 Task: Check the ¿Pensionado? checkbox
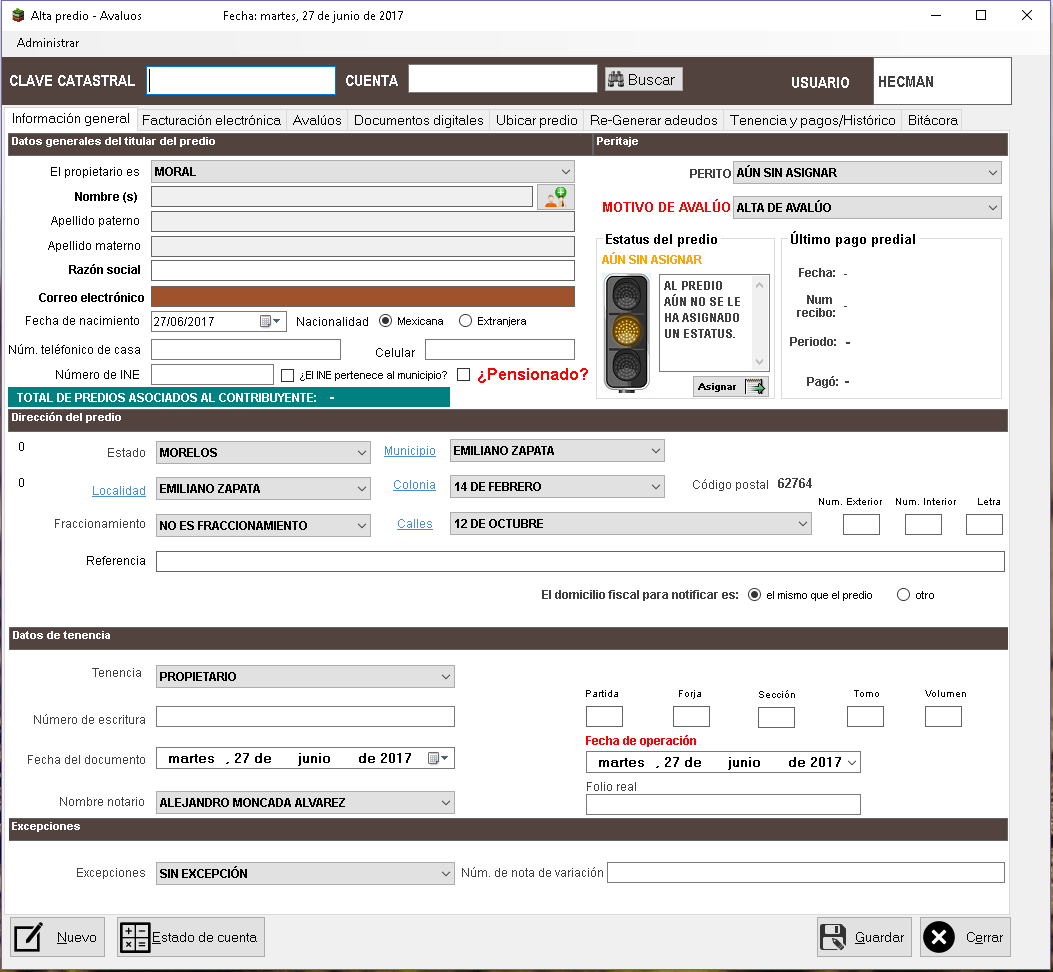point(463,375)
